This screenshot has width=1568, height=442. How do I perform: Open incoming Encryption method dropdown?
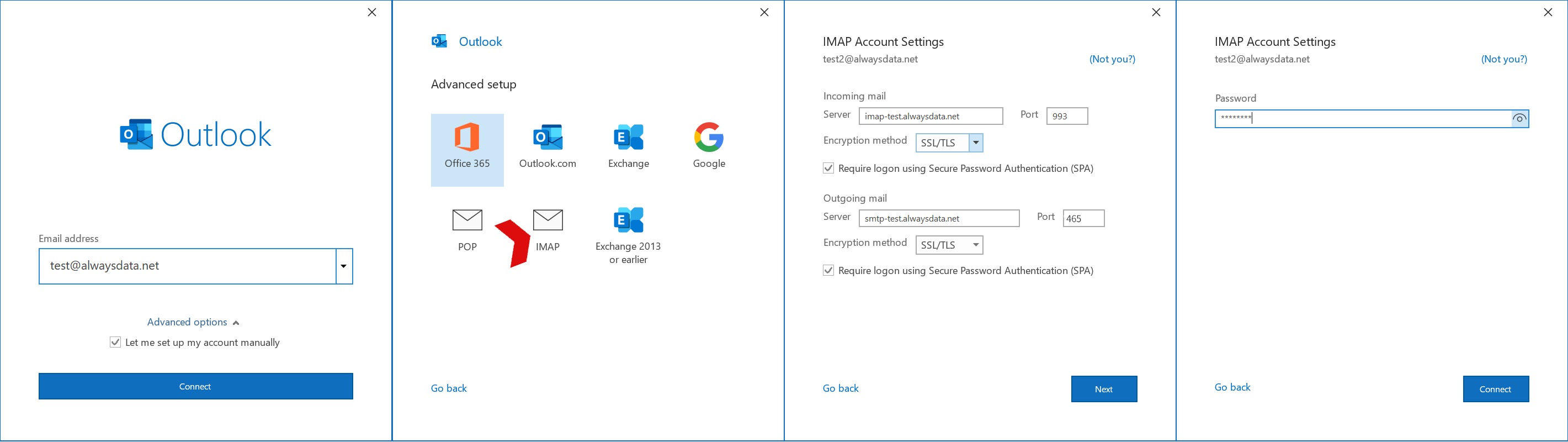click(976, 143)
